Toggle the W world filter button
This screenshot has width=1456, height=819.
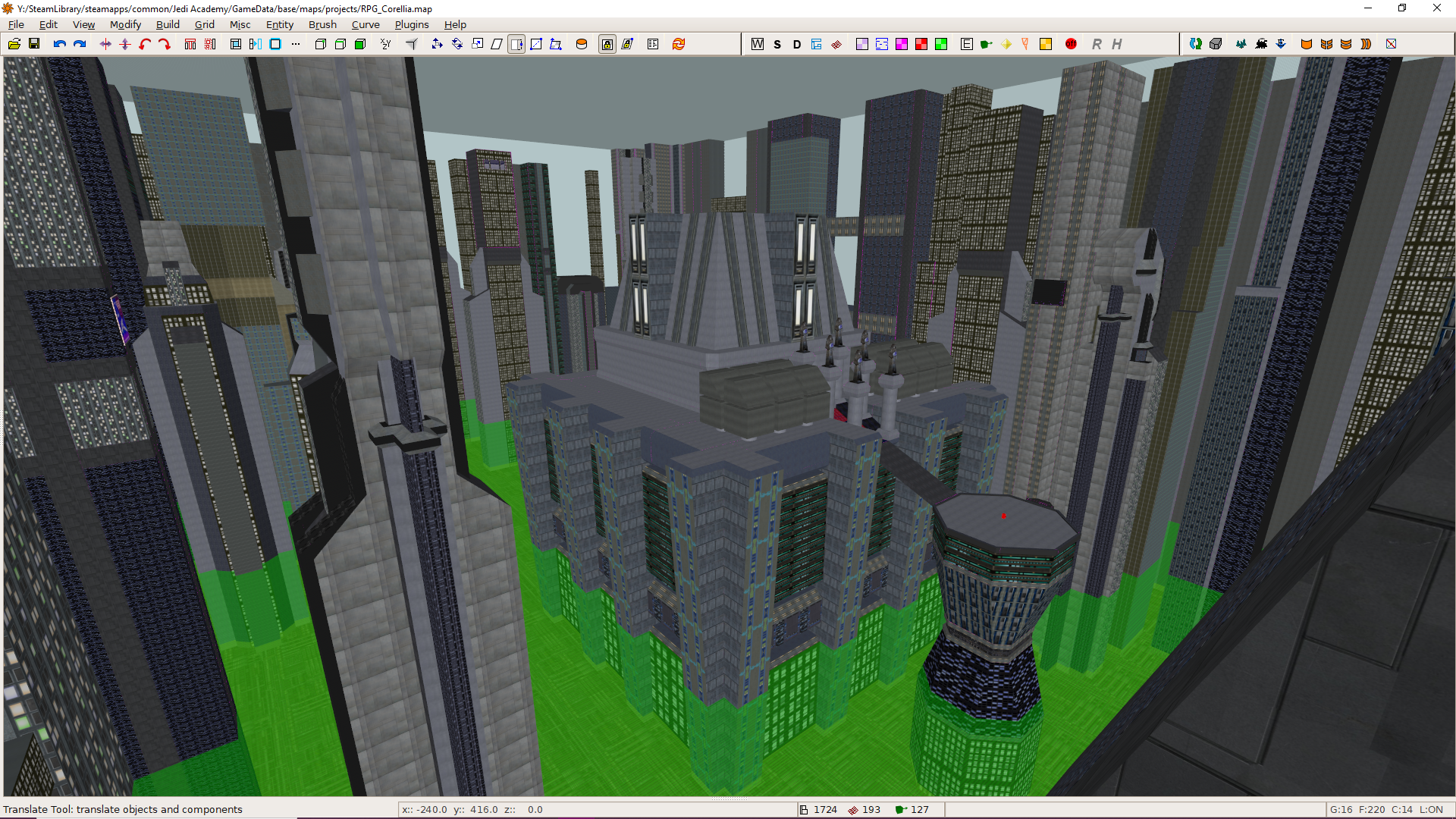[758, 44]
